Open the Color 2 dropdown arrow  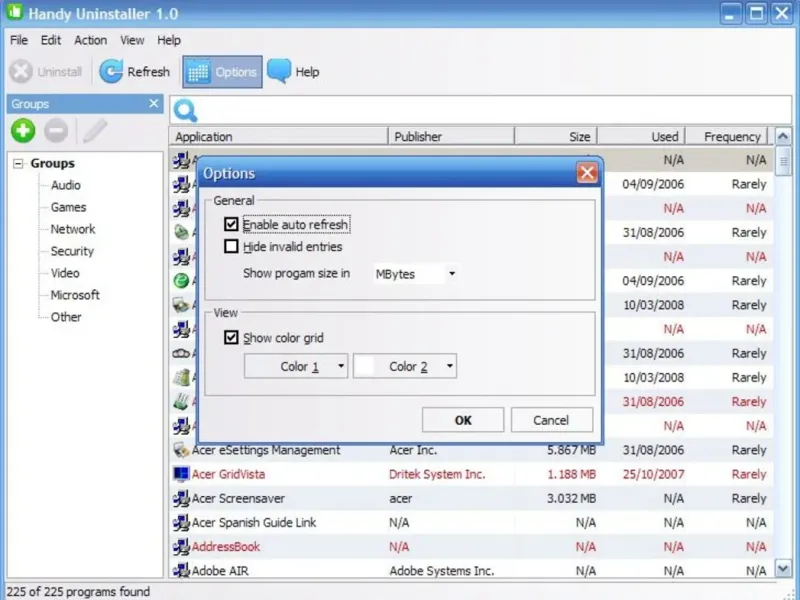tap(449, 366)
